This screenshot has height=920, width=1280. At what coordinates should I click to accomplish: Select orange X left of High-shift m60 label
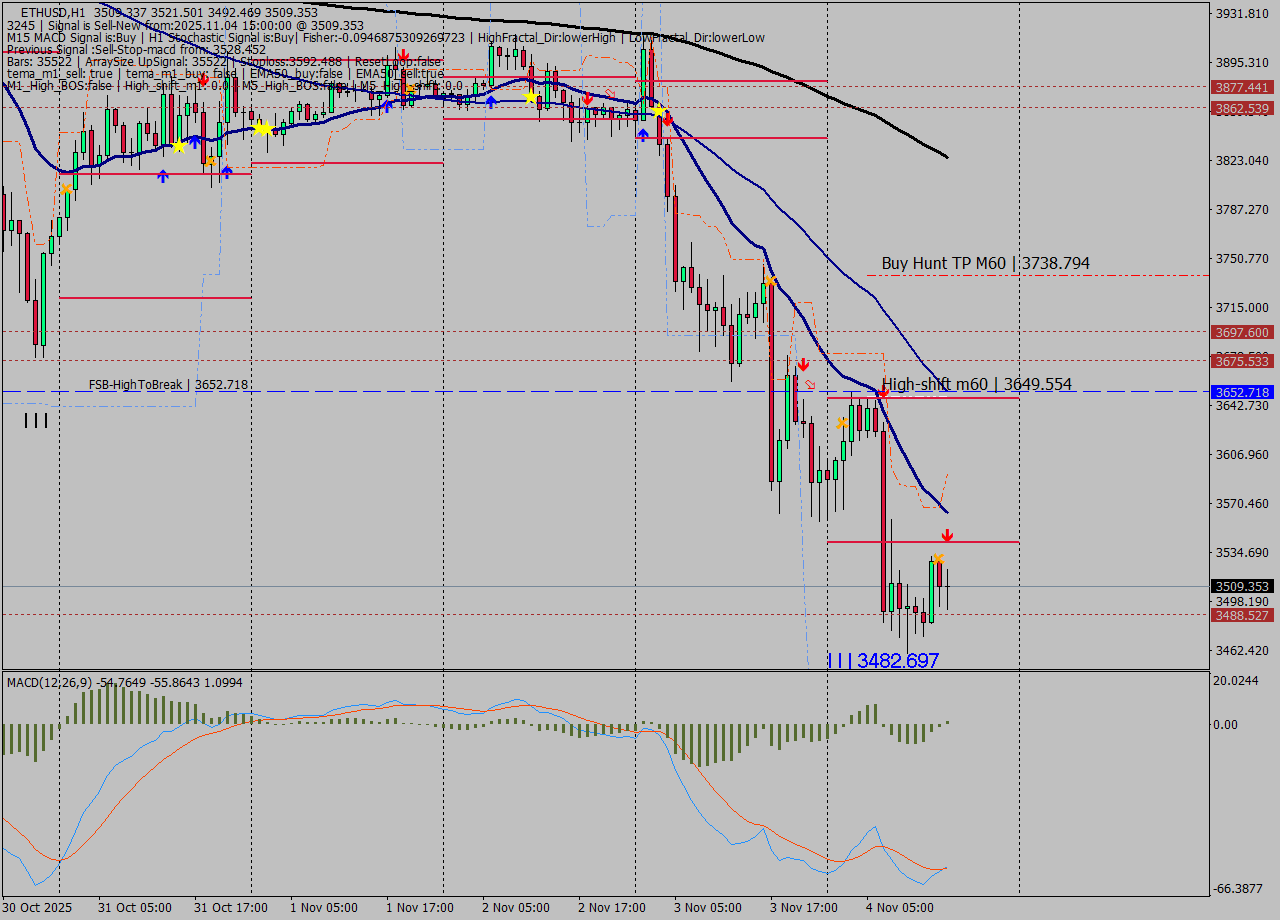[843, 423]
